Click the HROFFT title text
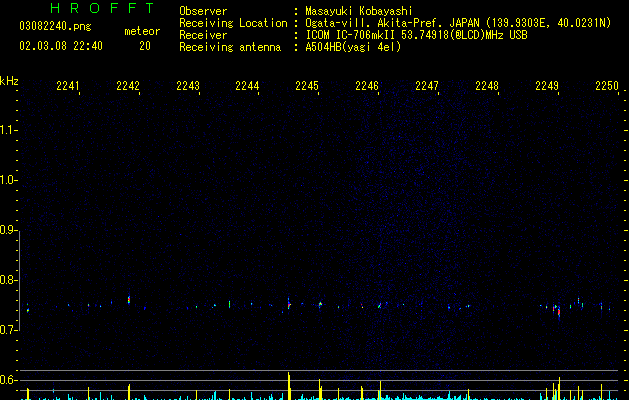The image size is (629, 400). (103, 8)
